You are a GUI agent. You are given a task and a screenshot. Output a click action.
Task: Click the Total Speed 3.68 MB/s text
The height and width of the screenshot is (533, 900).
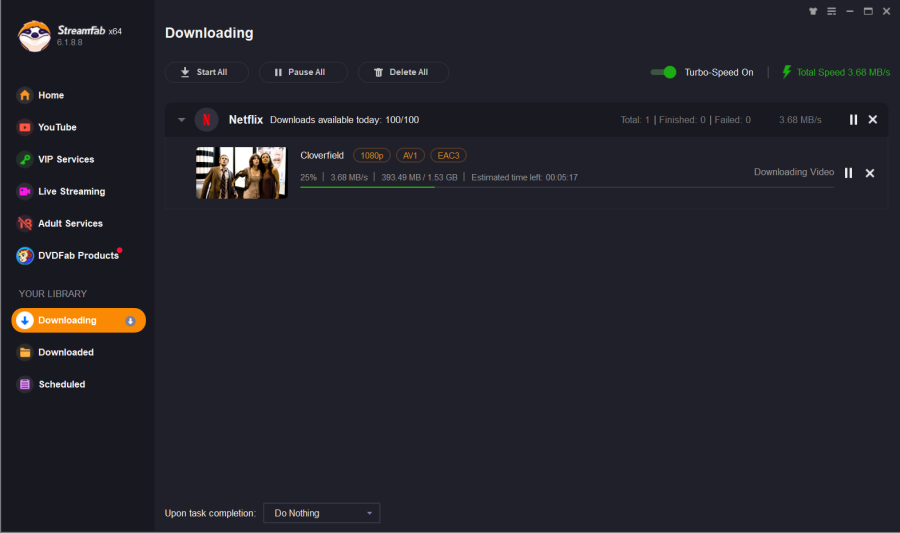click(x=843, y=72)
